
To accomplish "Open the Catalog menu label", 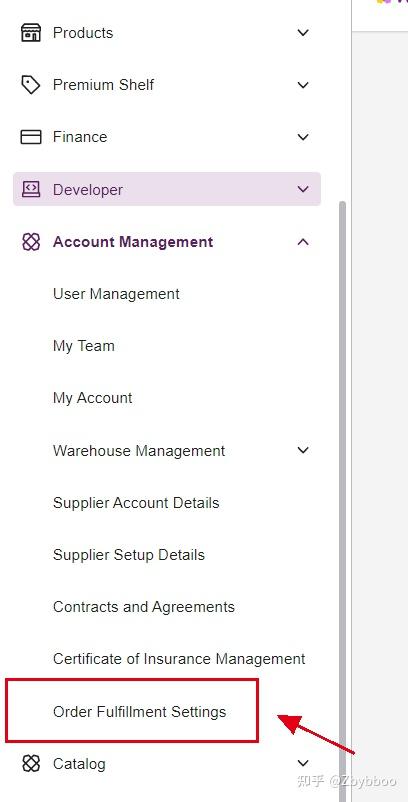I will (79, 764).
